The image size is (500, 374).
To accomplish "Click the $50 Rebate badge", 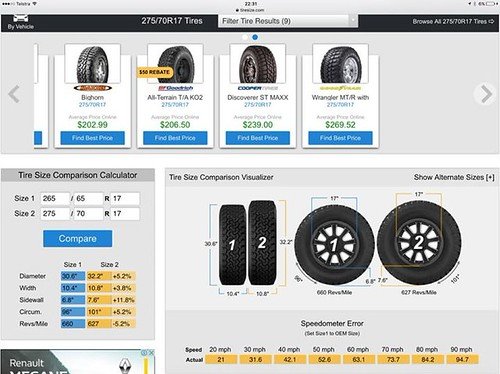I will [x=154, y=72].
